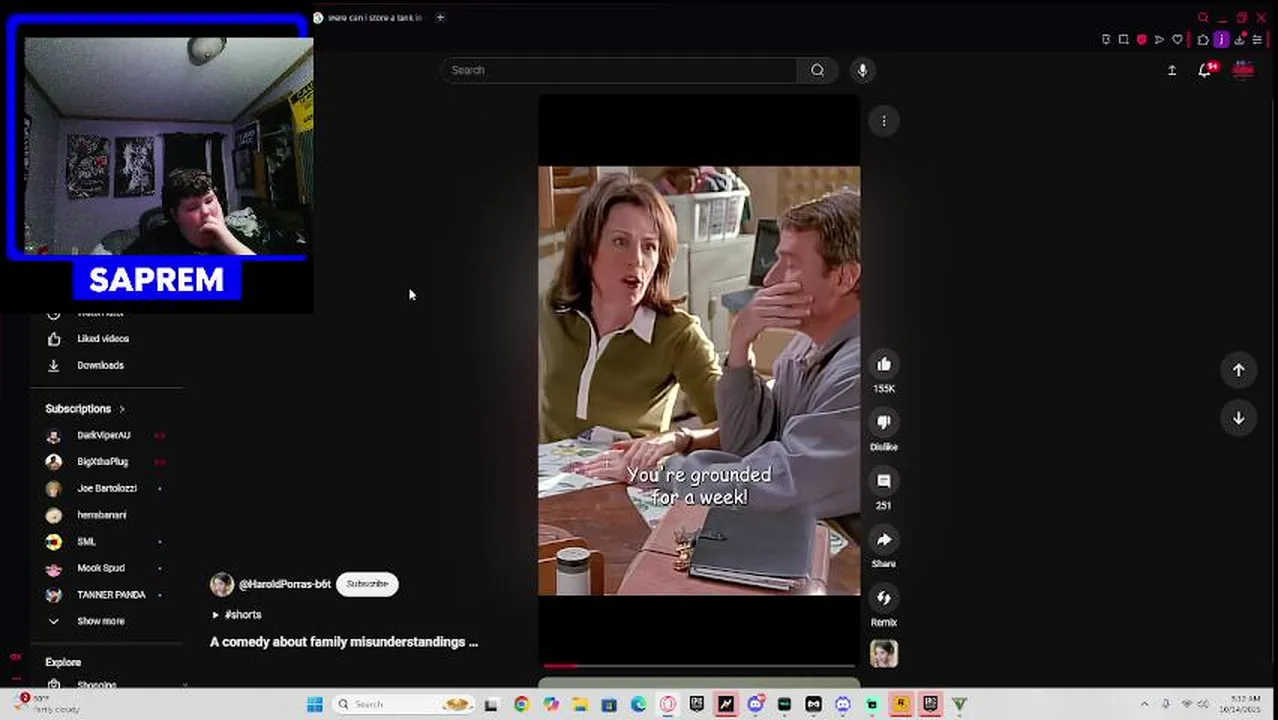Open browser easy setup sliders icon
This screenshot has height=720, width=1278.
tap(1258, 40)
